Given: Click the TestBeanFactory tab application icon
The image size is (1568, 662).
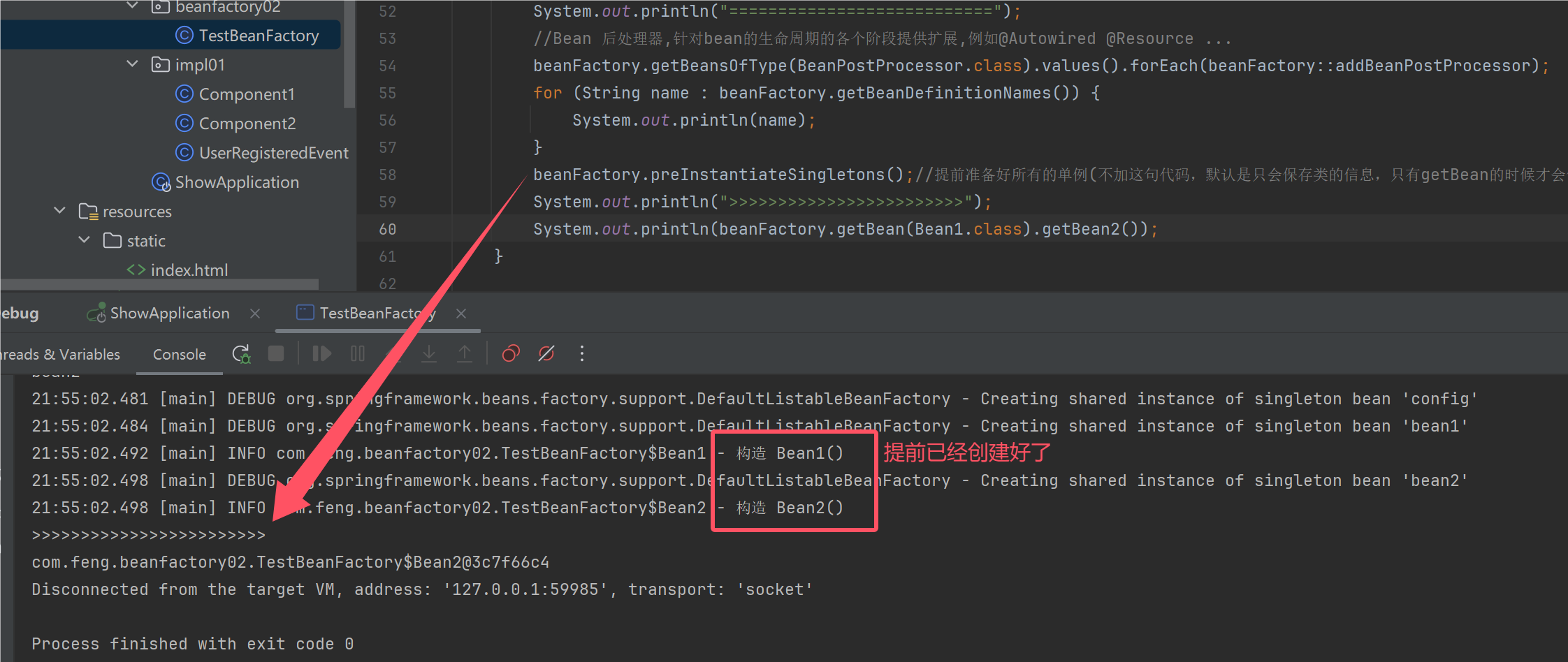Looking at the screenshot, I should click(x=305, y=313).
